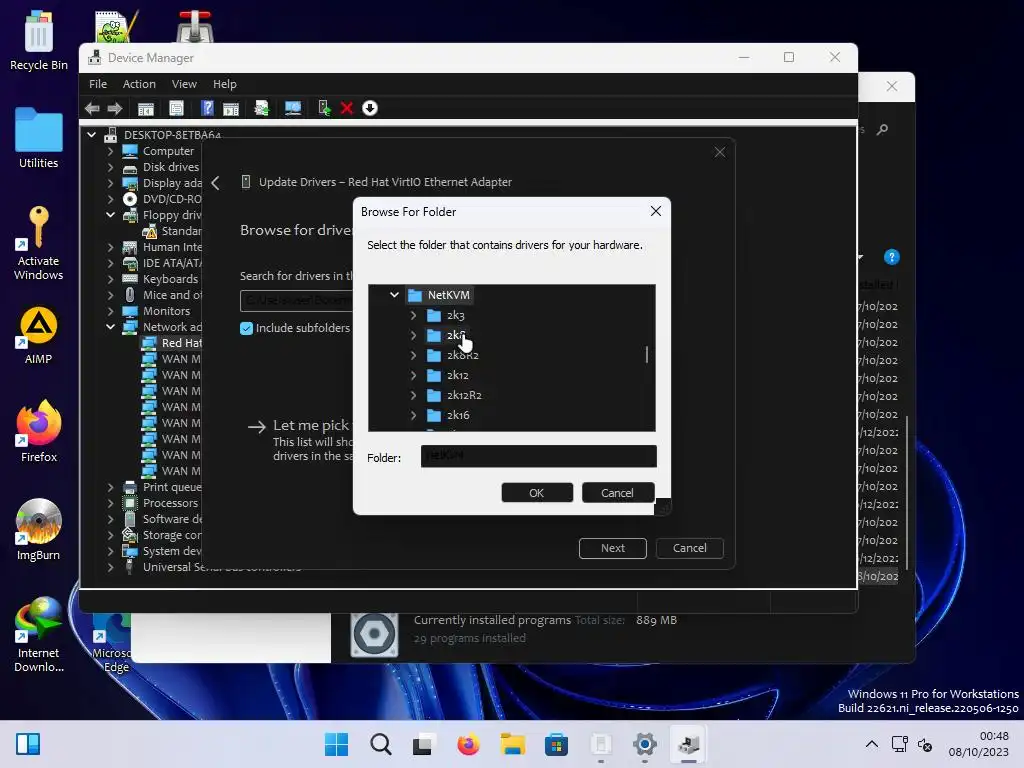Open the File menu in Device Manager
This screenshot has height=768, width=1024.
click(x=98, y=84)
